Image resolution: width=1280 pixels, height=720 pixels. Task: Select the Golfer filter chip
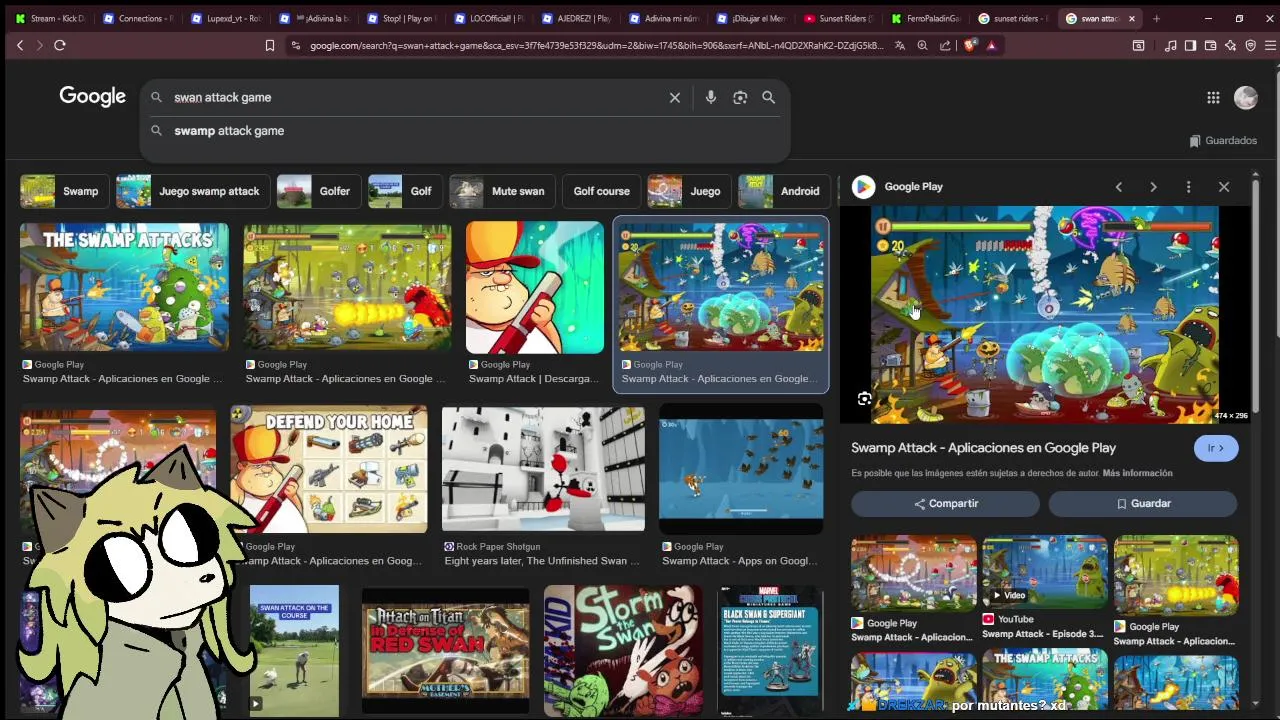(x=318, y=191)
